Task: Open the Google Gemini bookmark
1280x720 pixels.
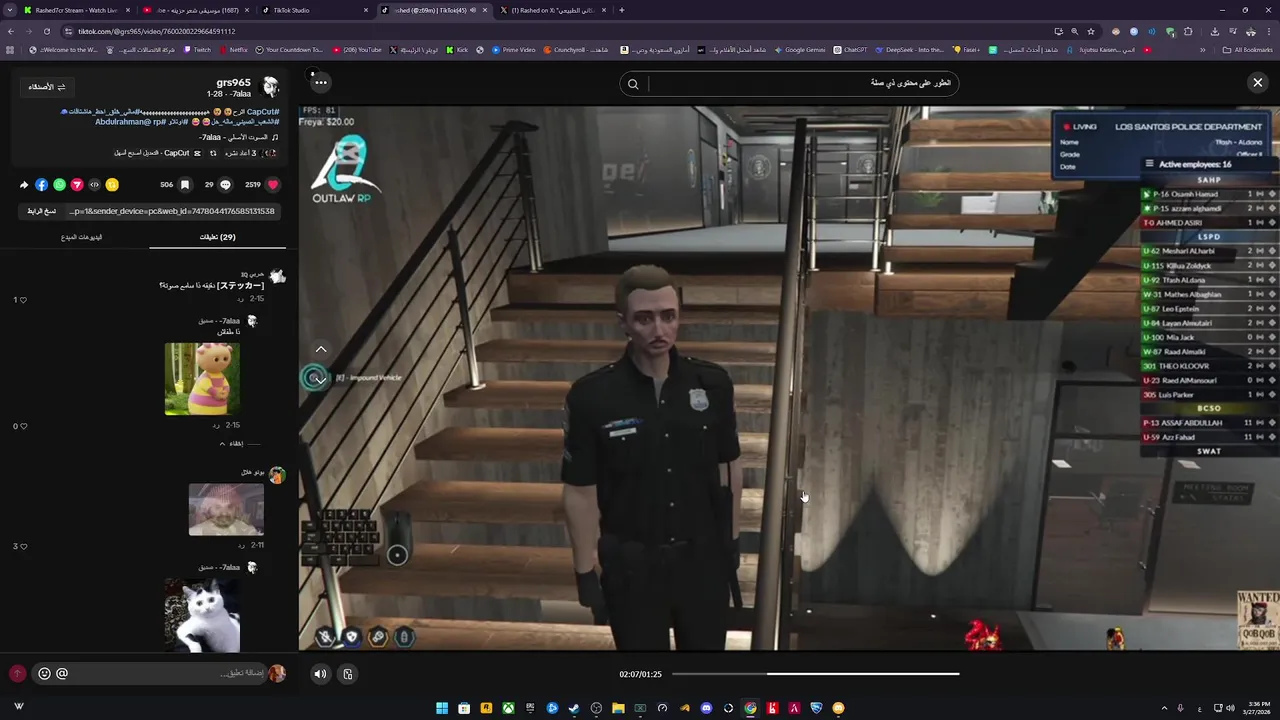Action: pos(799,50)
